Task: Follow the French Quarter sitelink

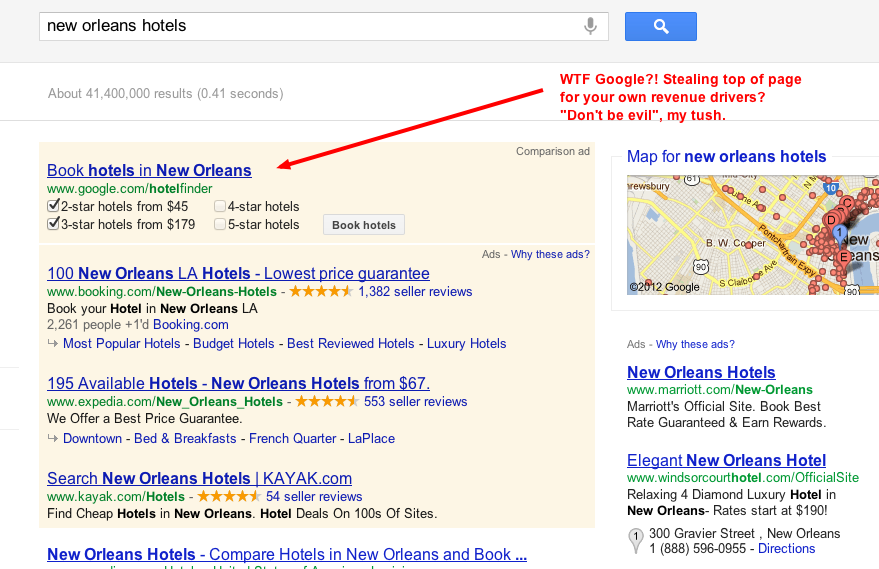Action: click(x=292, y=438)
